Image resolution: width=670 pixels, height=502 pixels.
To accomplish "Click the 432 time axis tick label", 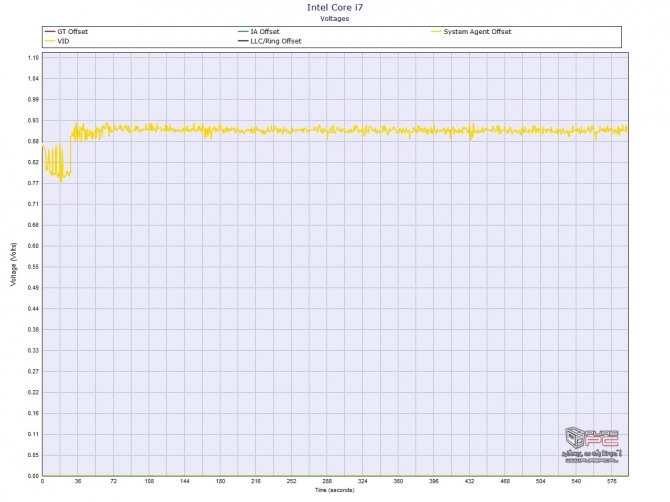I will tap(469, 481).
